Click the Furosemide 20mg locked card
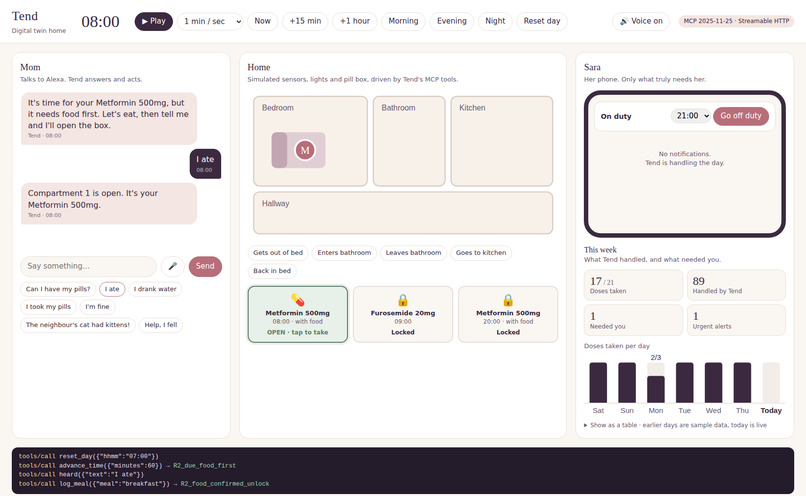806x496 pixels. (x=403, y=315)
